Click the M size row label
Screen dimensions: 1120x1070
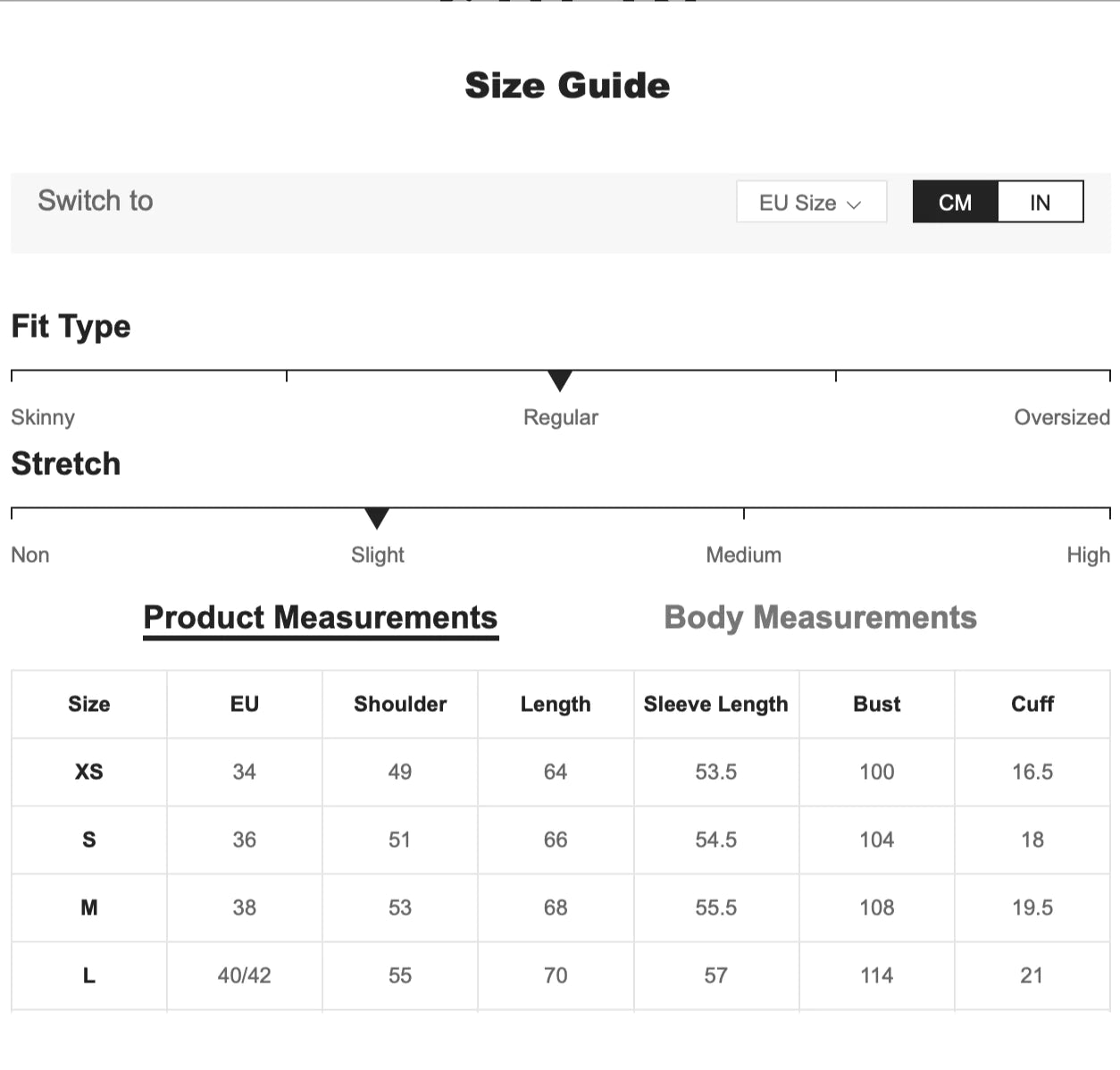pyautogui.click(x=88, y=907)
